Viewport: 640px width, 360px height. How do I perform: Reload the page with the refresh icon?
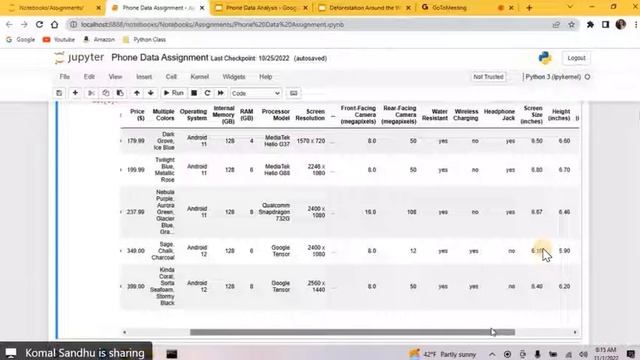tap(39, 24)
